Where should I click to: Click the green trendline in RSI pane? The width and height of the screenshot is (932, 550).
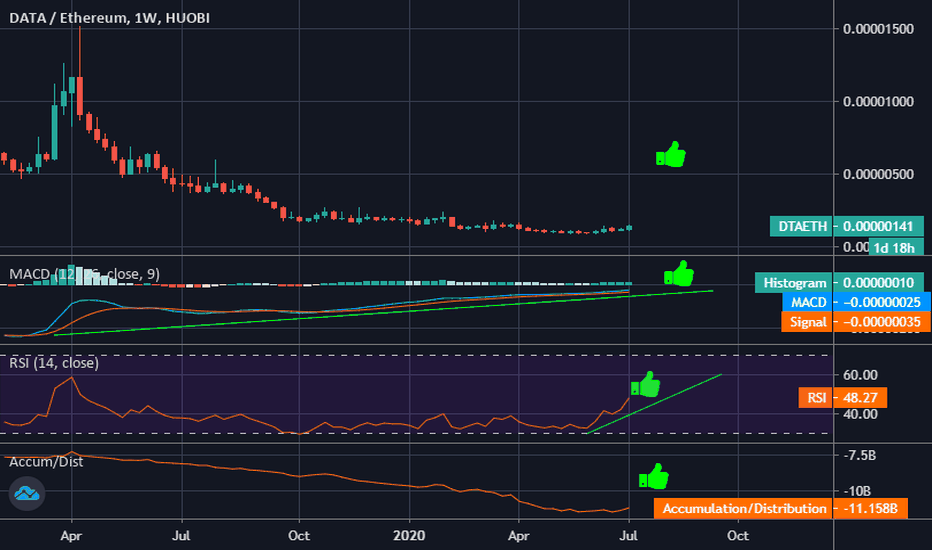pyautogui.click(x=654, y=404)
